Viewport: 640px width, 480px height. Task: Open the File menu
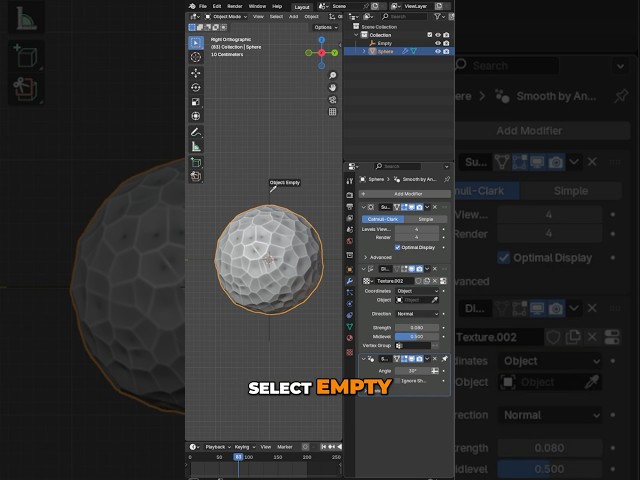click(x=203, y=6)
